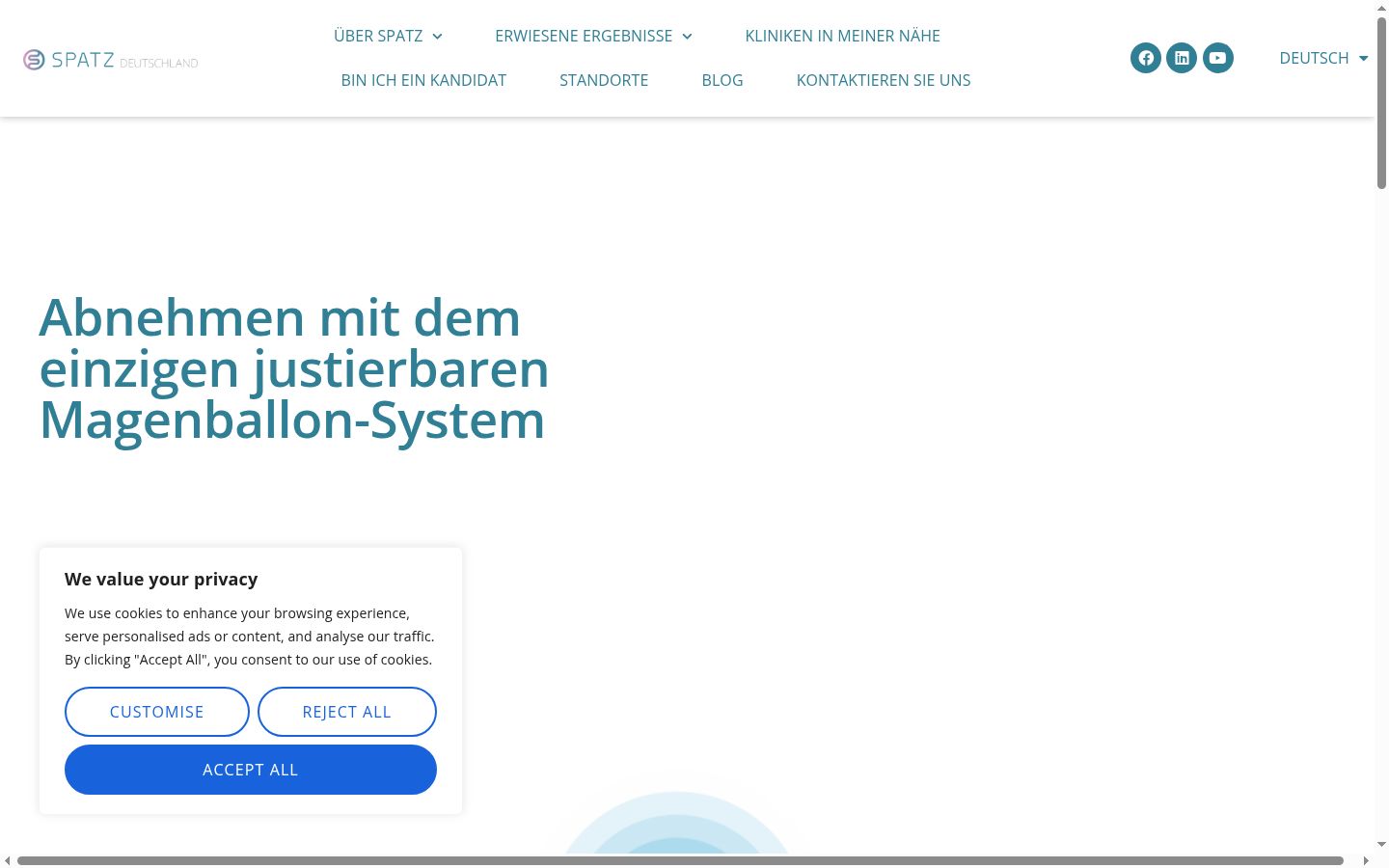Click the Spatz Deutschland logo

coord(111,60)
